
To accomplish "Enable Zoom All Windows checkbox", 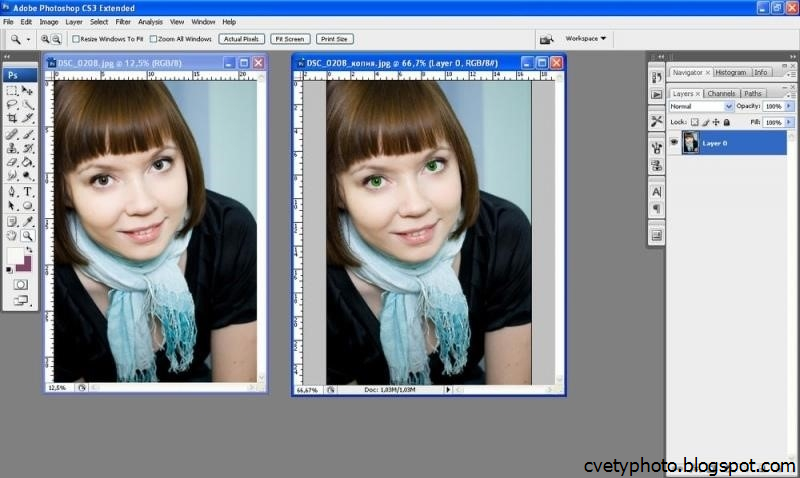I will click(x=153, y=39).
